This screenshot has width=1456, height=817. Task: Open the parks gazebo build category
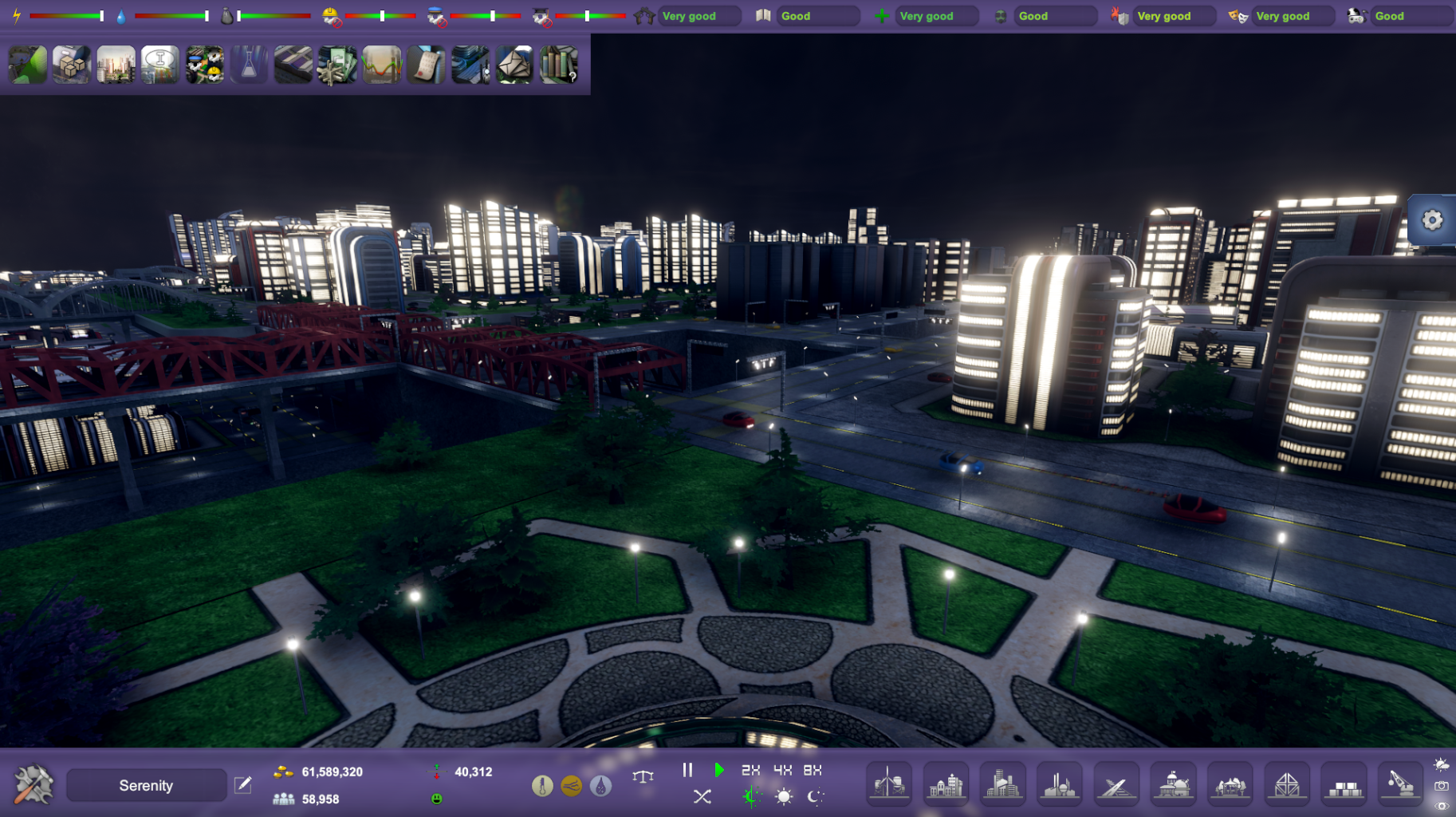[x=1230, y=783]
